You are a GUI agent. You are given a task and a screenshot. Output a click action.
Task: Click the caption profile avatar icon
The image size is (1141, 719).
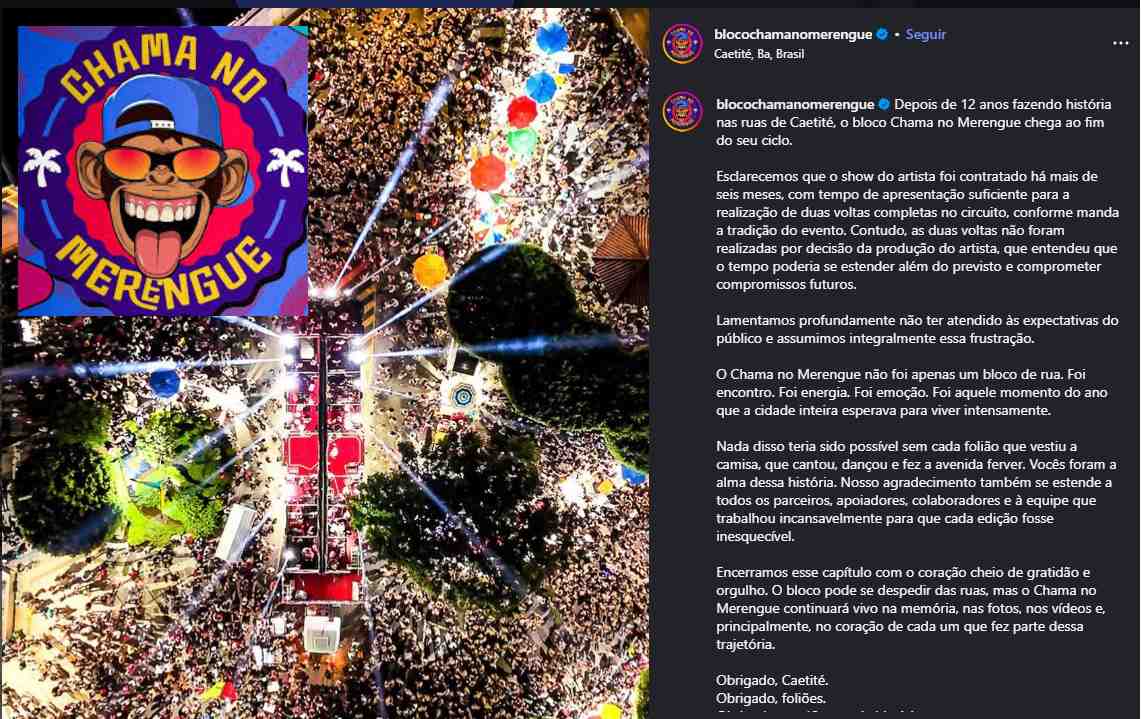(682, 111)
